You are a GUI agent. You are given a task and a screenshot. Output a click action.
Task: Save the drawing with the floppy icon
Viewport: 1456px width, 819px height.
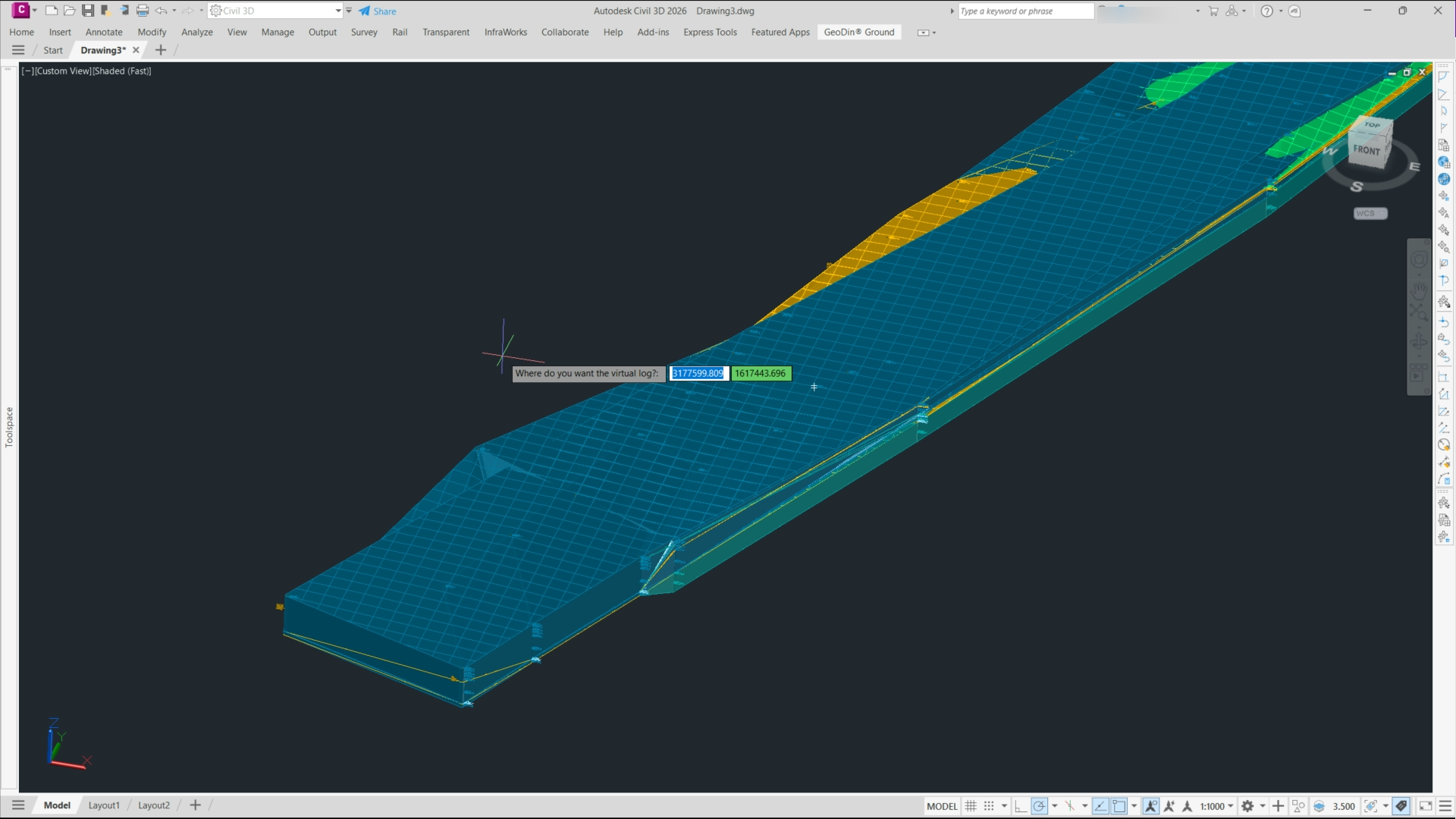88,11
